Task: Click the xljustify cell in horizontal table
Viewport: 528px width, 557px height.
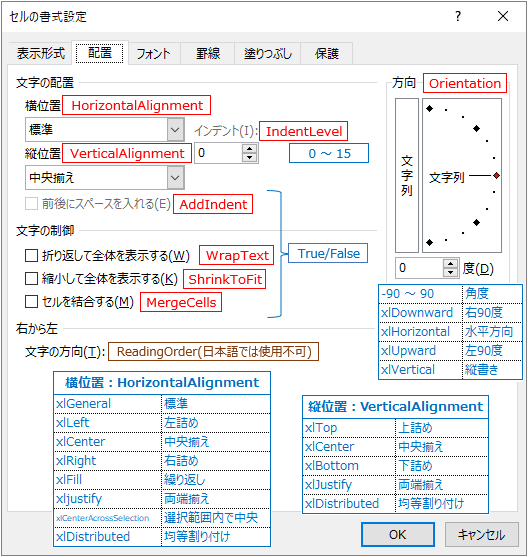Action: tap(108, 499)
